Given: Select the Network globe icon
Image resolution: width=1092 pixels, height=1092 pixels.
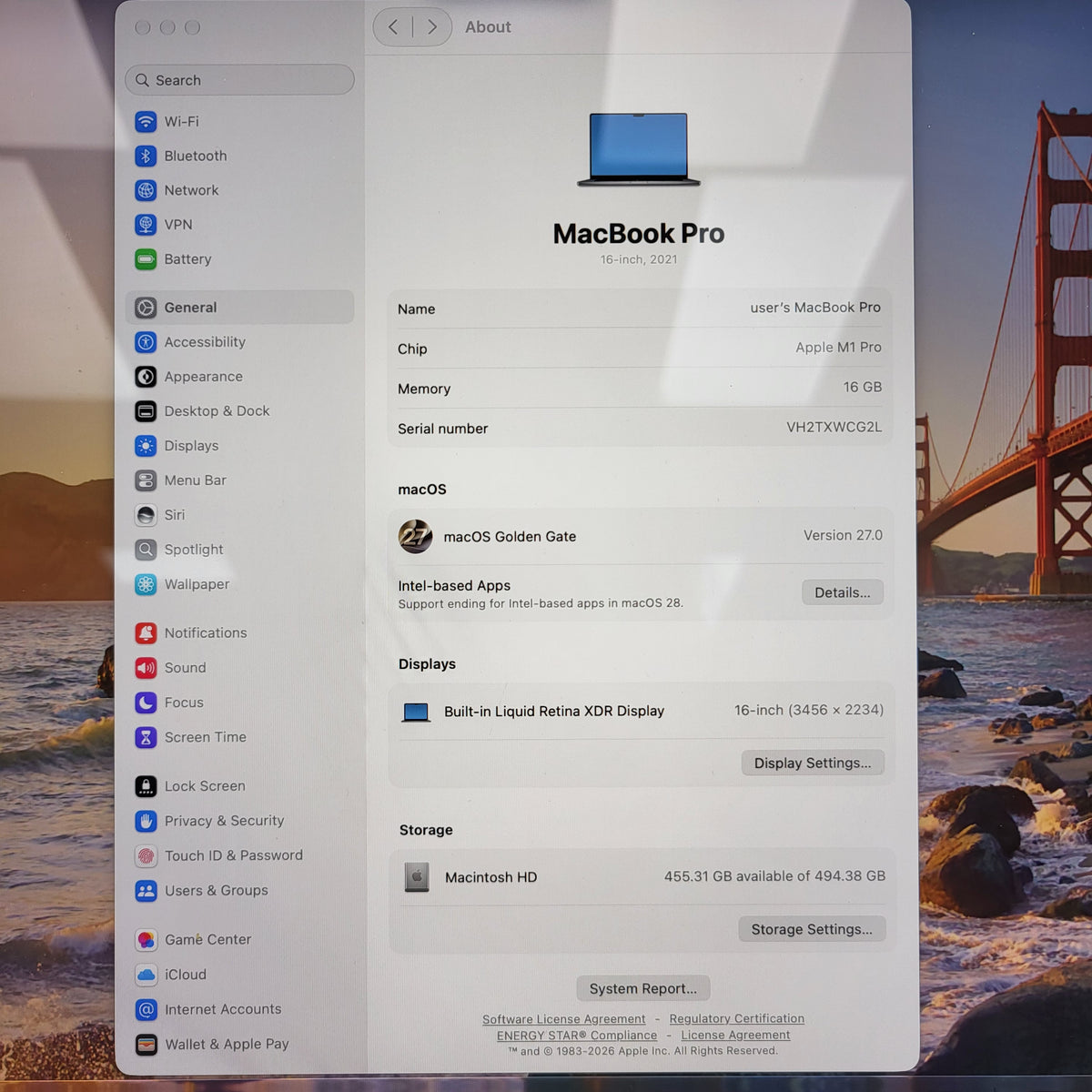Looking at the screenshot, I should pos(146,190).
